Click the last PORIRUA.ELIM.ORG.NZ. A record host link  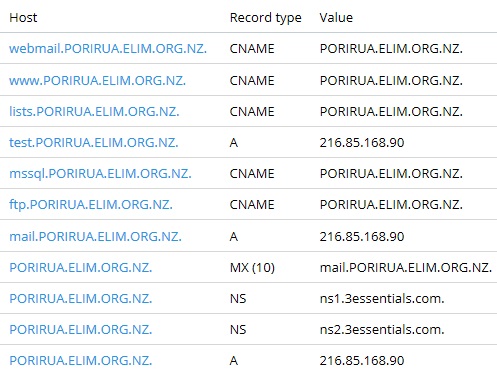pos(81,361)
